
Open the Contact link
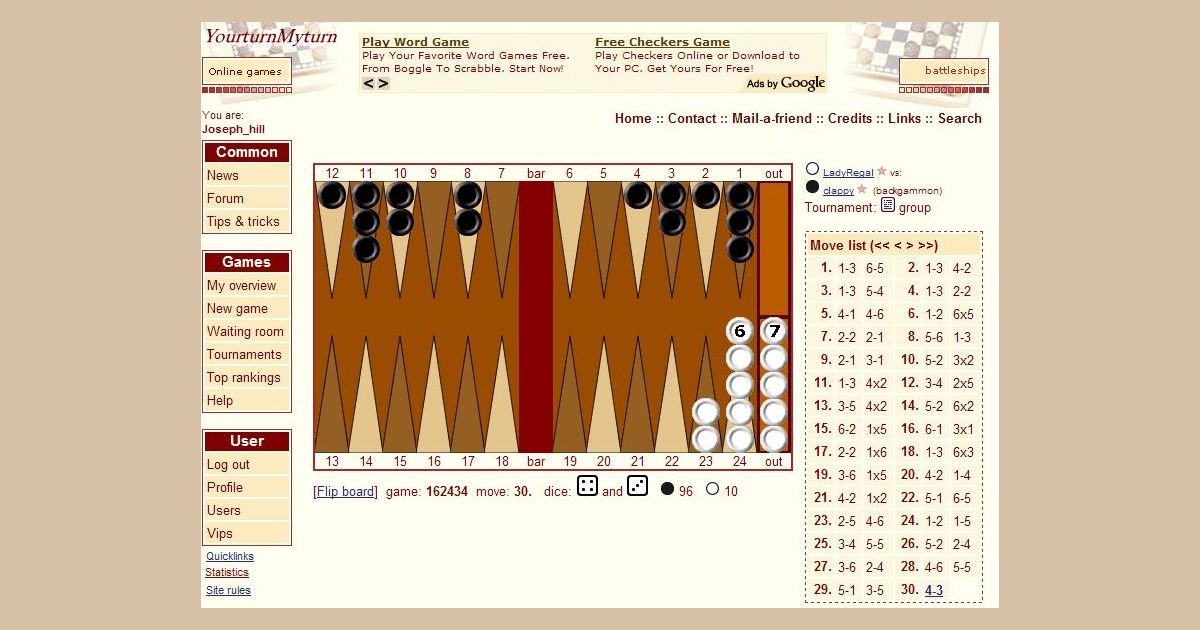coord(692,118)
